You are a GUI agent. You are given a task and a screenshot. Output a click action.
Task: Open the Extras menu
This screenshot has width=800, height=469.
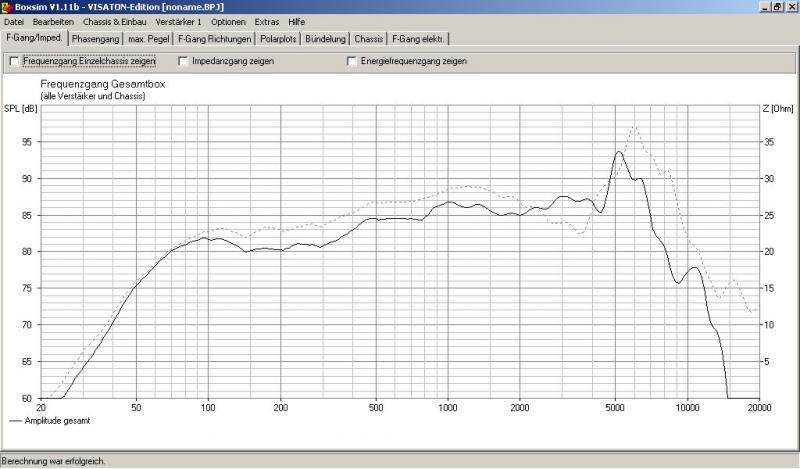pos(267,21)
